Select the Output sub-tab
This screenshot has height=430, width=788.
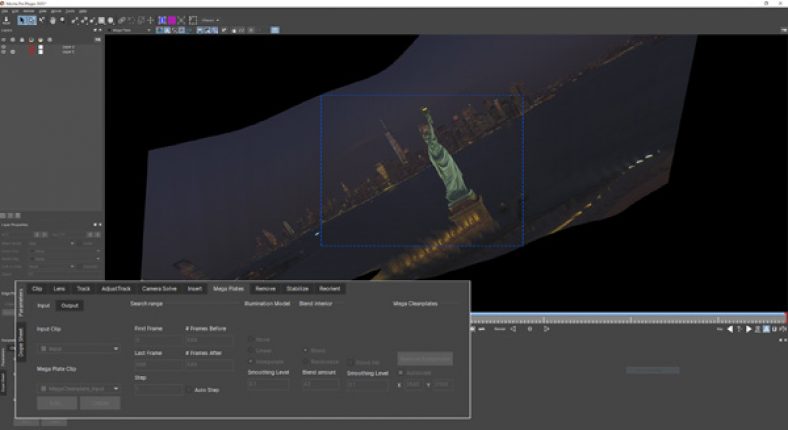click(70, 305)
